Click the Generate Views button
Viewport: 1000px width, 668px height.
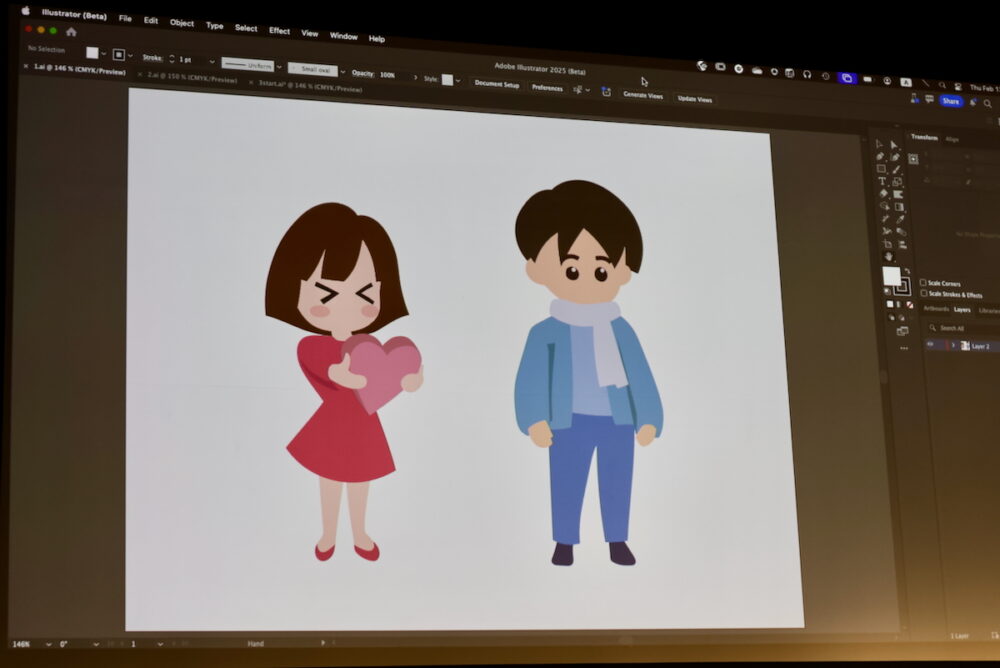click(x=642, y=95)
